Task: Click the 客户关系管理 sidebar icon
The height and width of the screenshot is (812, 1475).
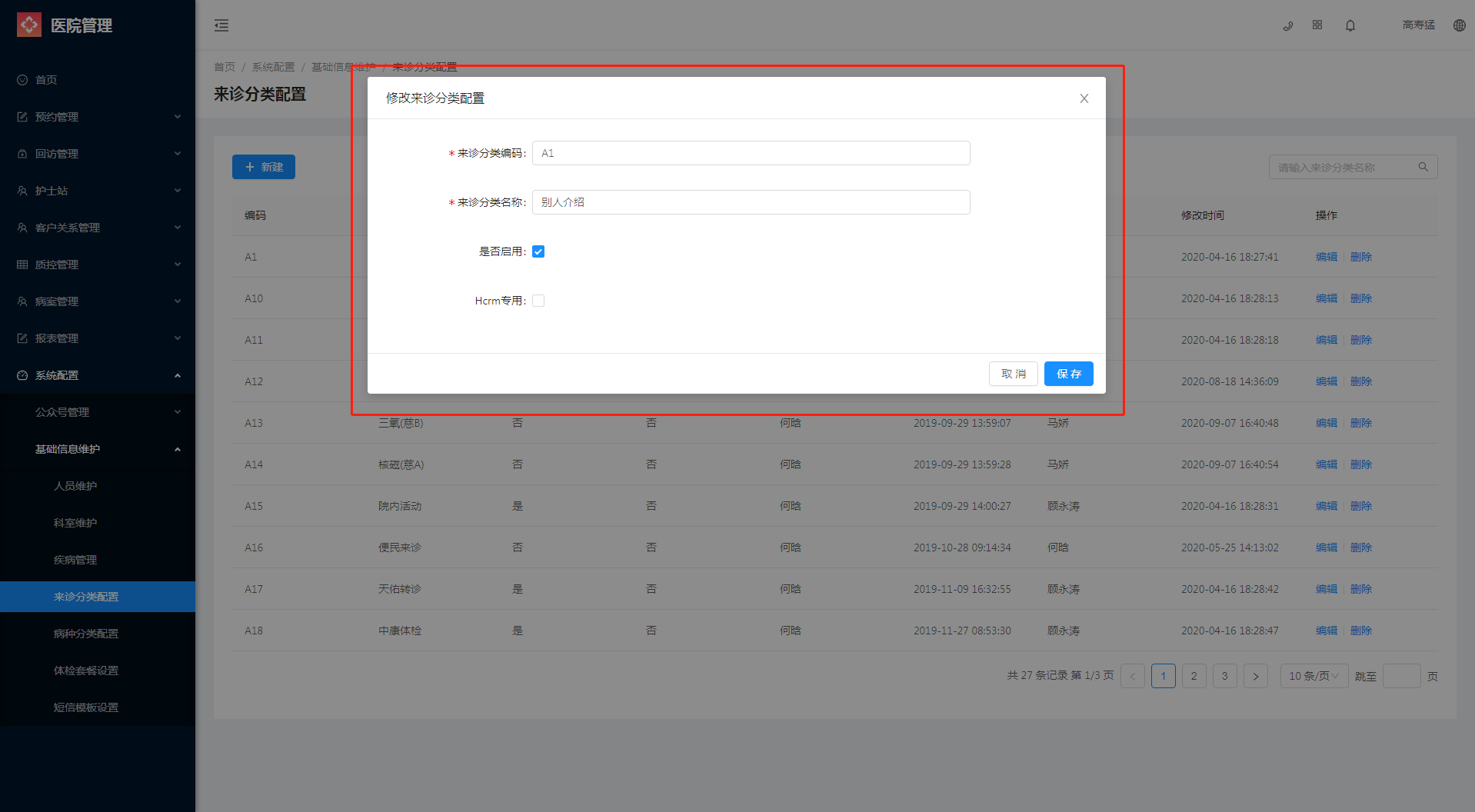Action: click(x=22, y=228)
